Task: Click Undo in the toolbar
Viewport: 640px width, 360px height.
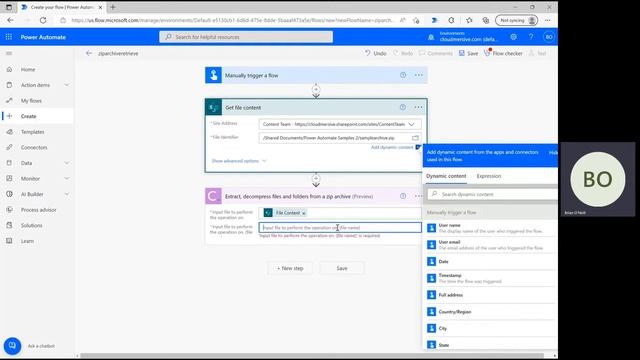Action: coord(376,53)
